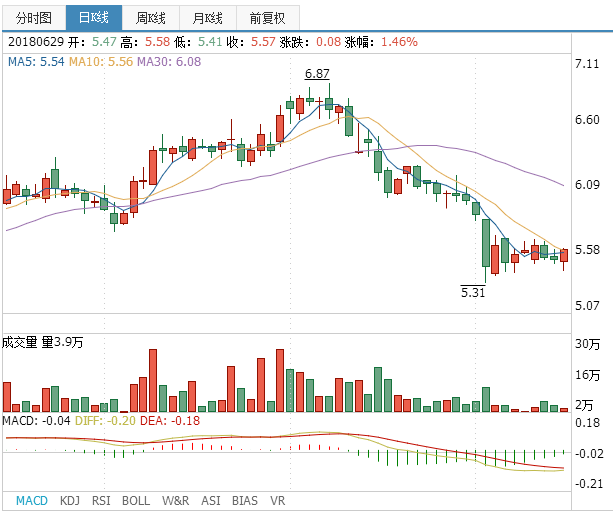Click the 5.07 price axis label
613x513 pixels.
[x=587, y=305]
